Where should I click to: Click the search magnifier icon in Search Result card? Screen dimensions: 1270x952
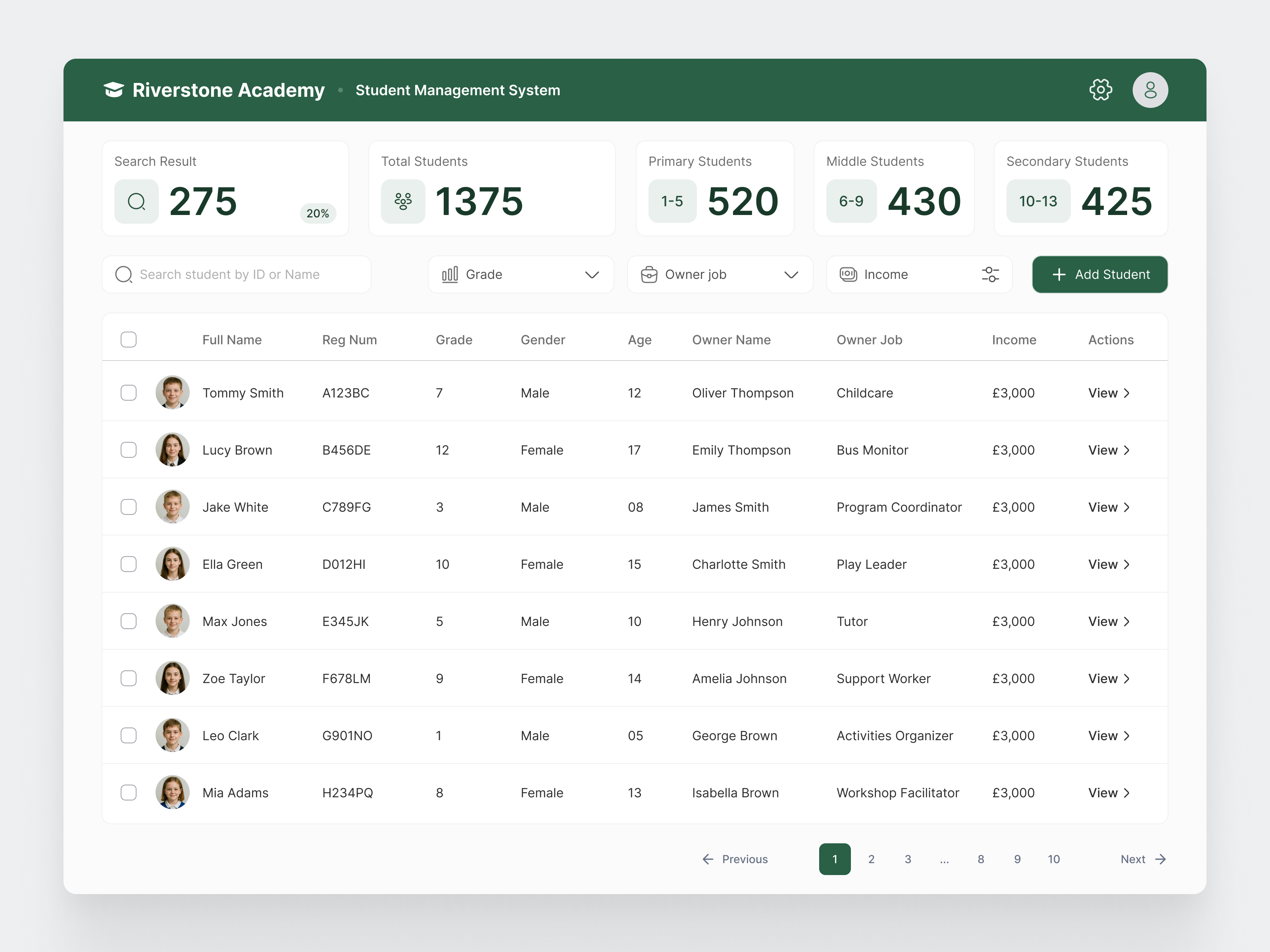coord(136,202)
